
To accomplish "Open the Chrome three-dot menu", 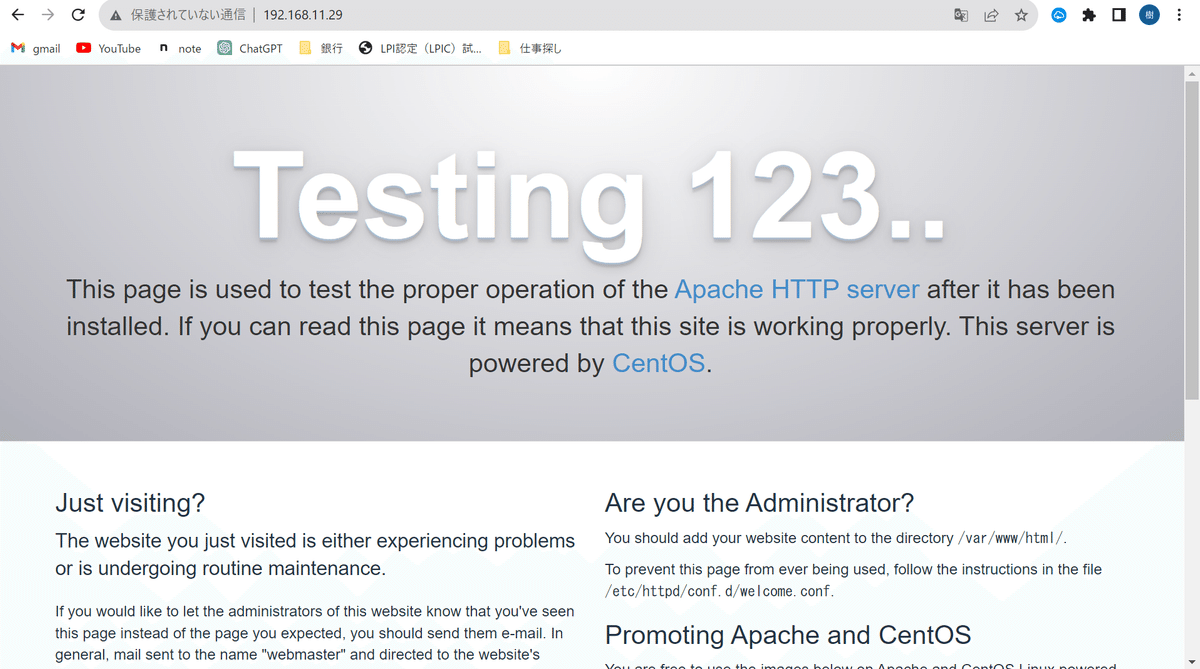I will [x=1180, y=15].
